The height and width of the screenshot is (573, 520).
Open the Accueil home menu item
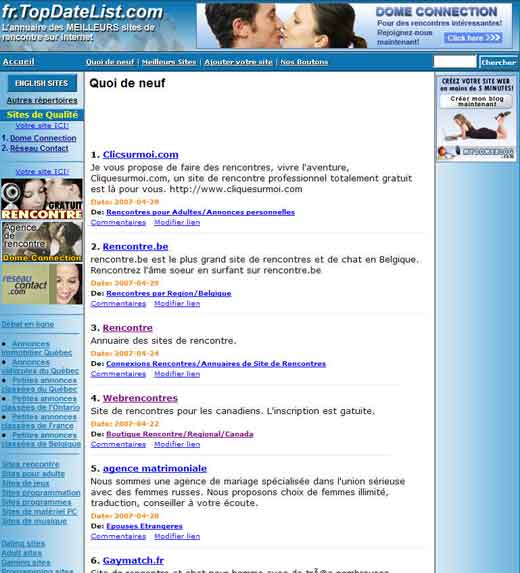point(18,61)
